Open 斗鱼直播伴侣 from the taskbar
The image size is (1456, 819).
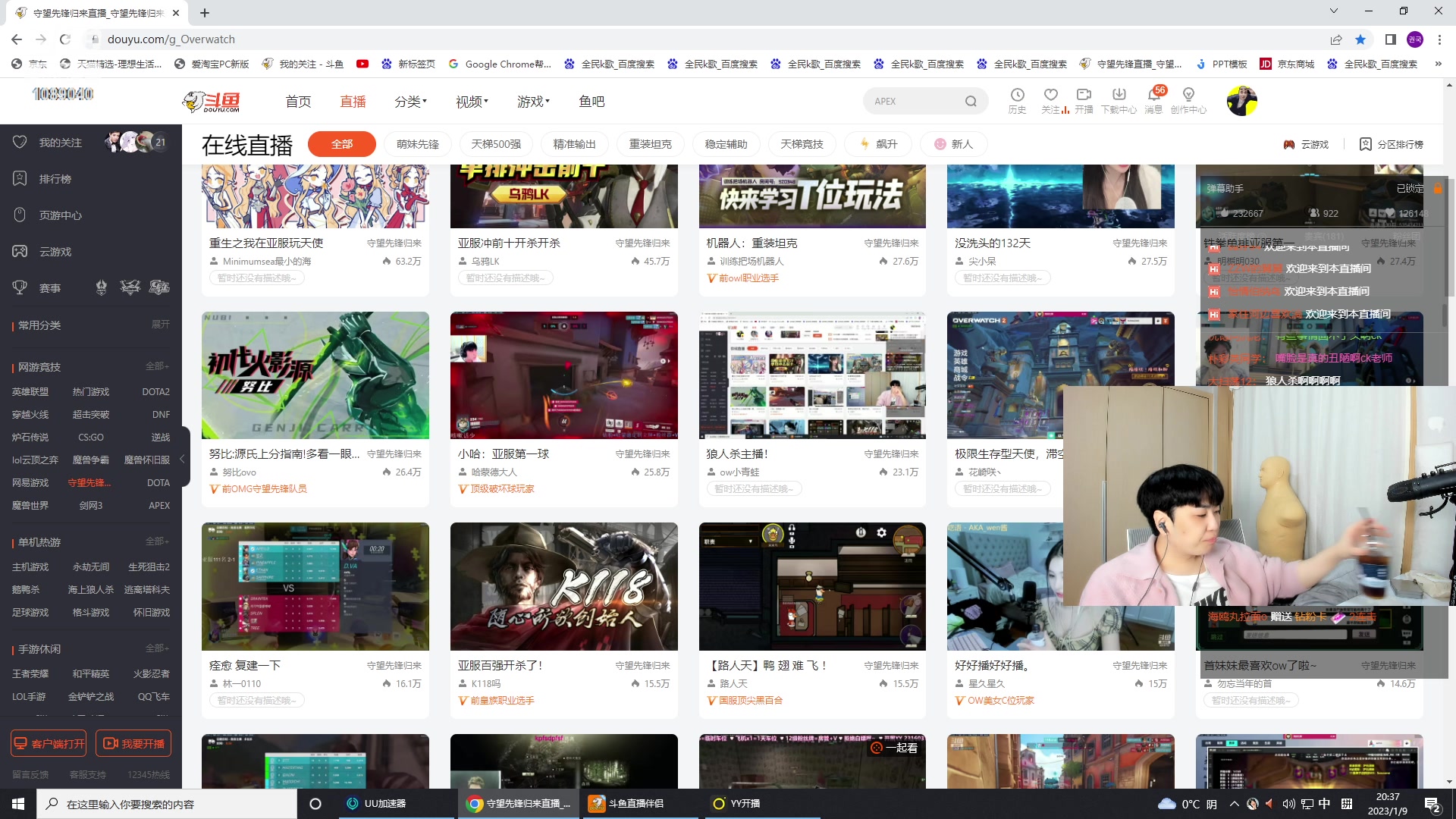[639, 804]
